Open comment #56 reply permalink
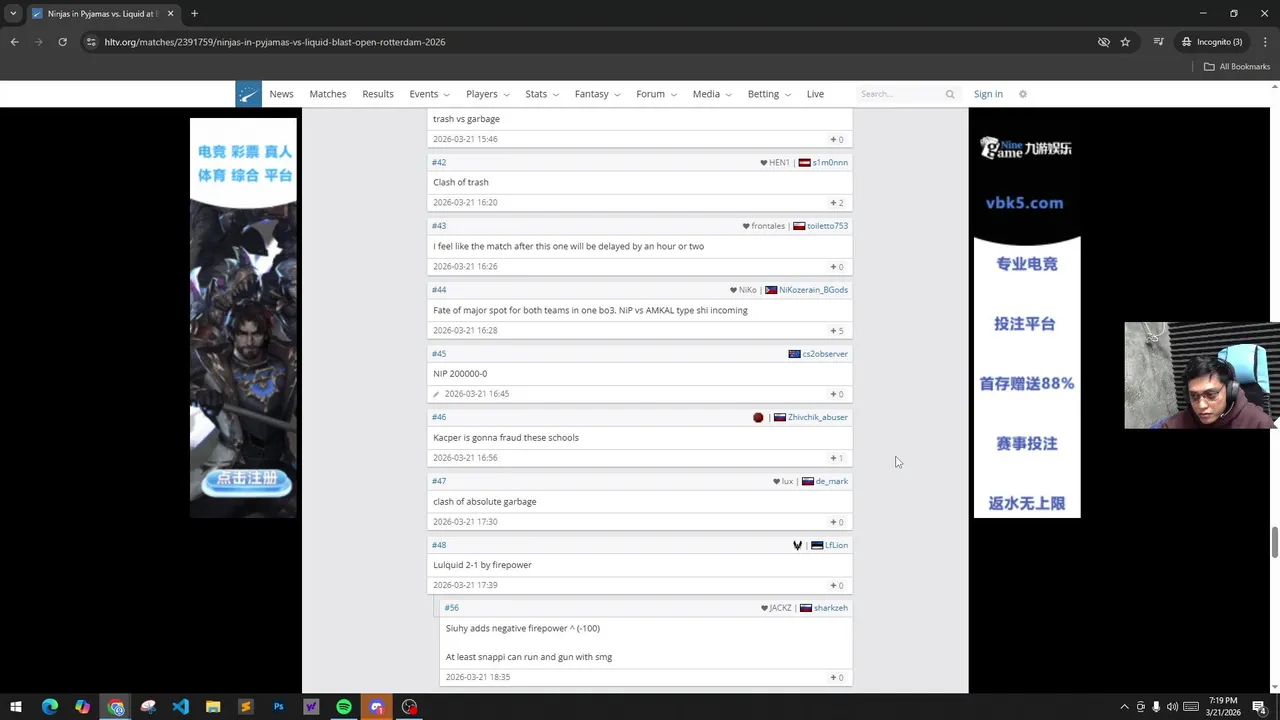Image resolution: width=1280 pixels, height=720 pixels. tap(452, 608)
